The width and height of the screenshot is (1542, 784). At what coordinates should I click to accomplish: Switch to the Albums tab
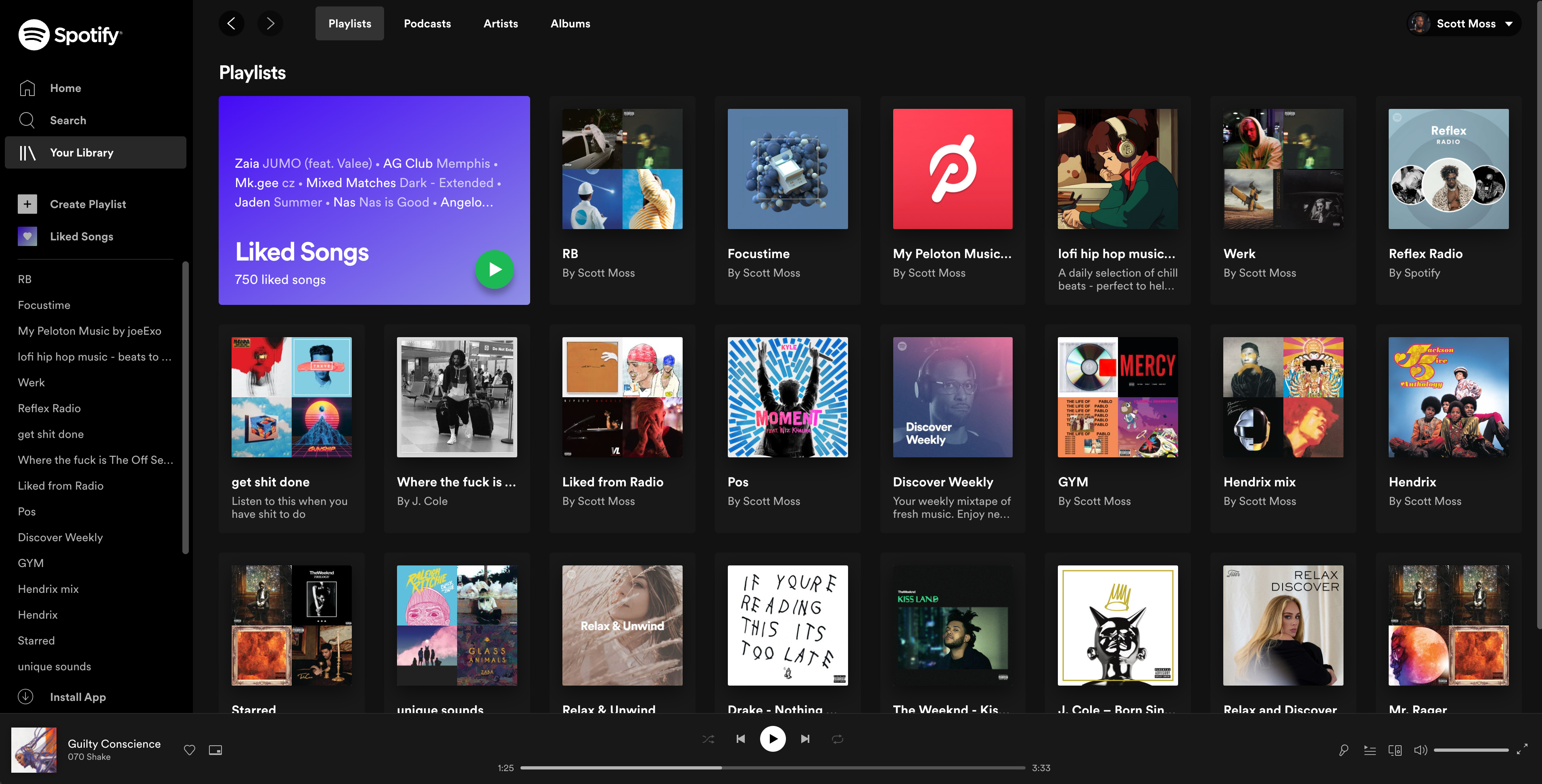click(570, 23)
